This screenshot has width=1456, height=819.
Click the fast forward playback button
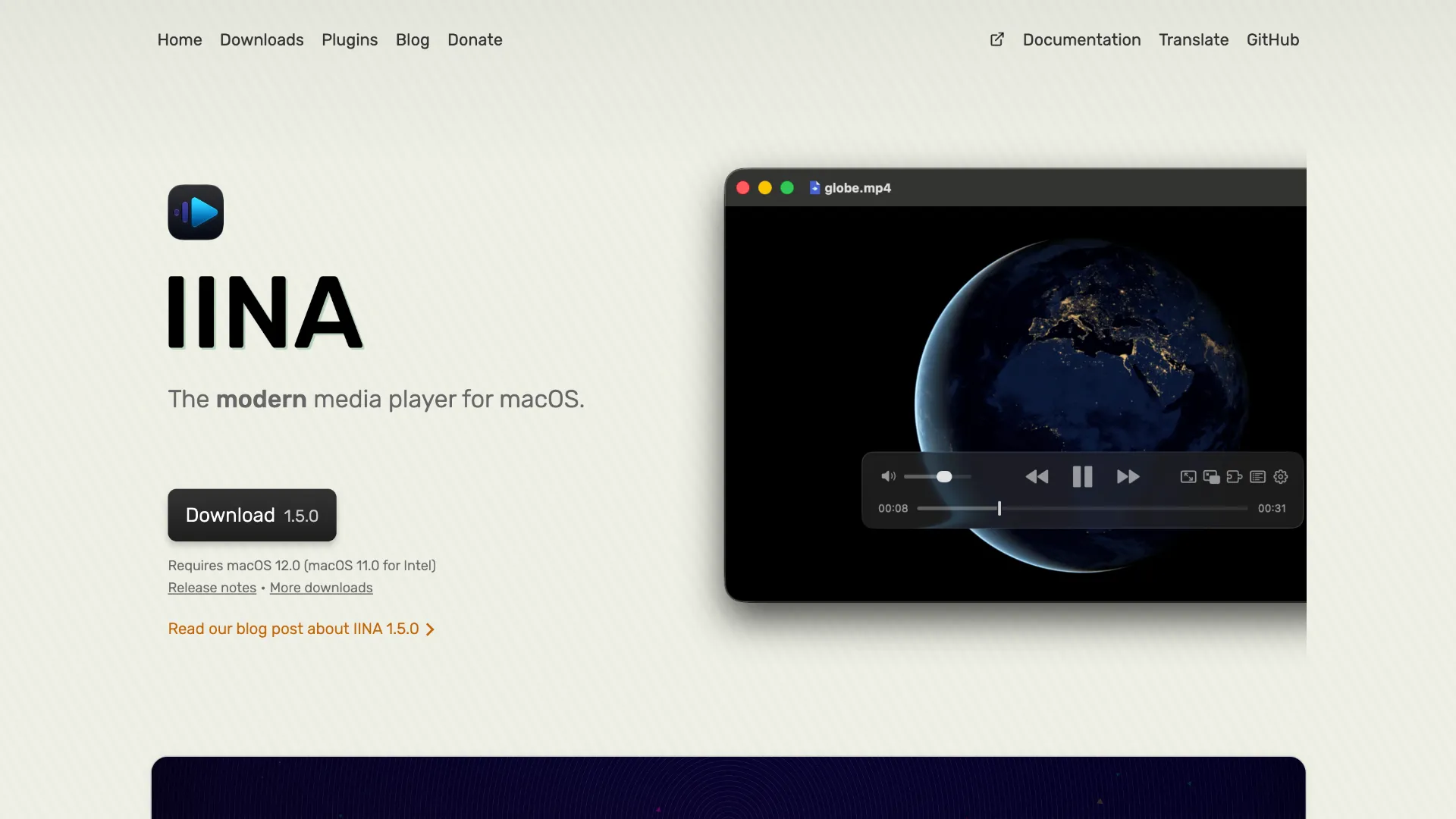[x=1128, y=476]
